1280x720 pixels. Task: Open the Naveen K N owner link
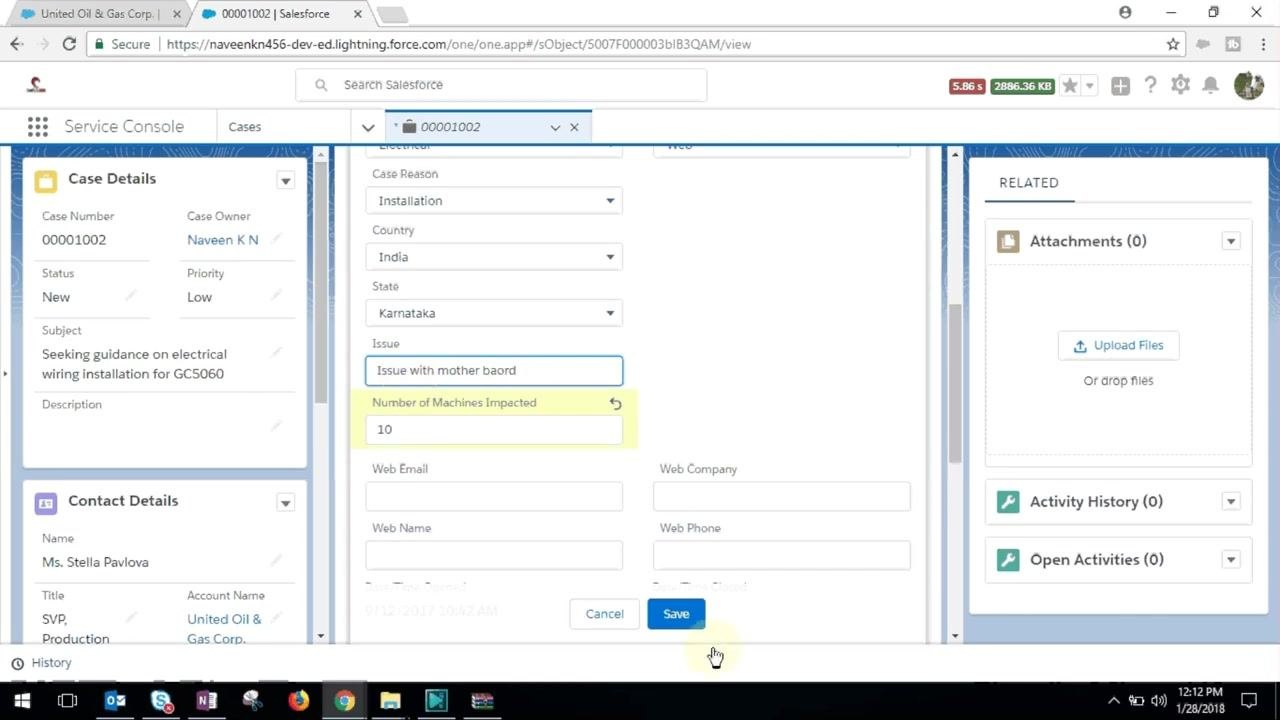point(223,240)
